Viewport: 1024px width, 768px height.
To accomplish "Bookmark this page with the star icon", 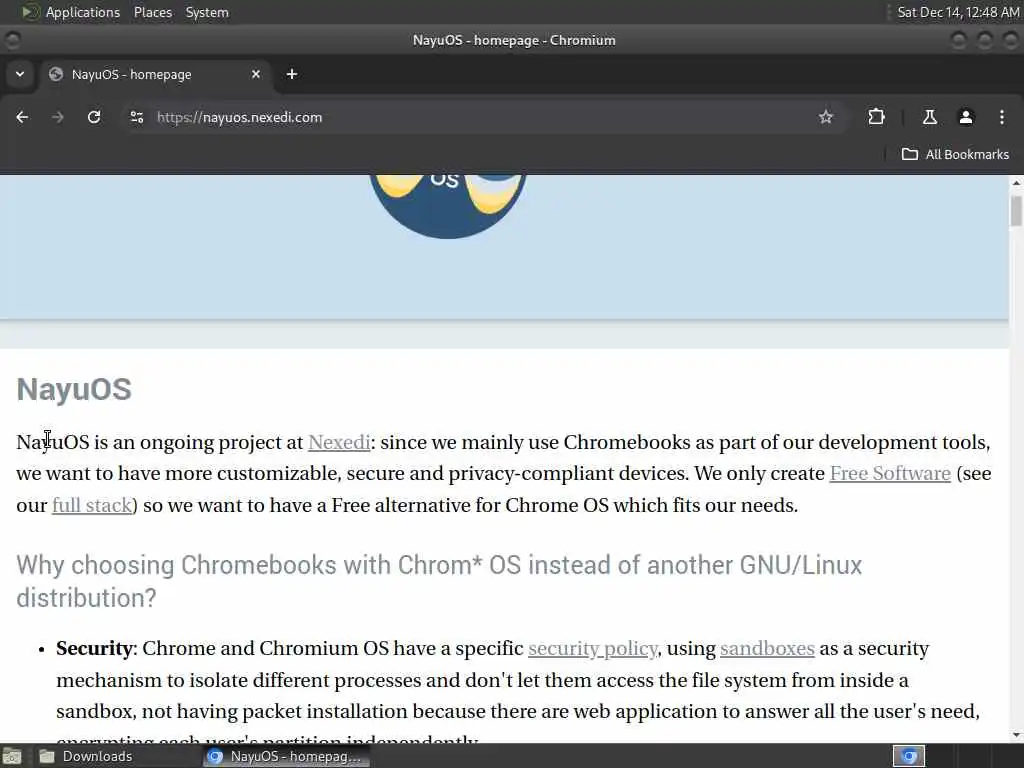I will coord(825,117).
